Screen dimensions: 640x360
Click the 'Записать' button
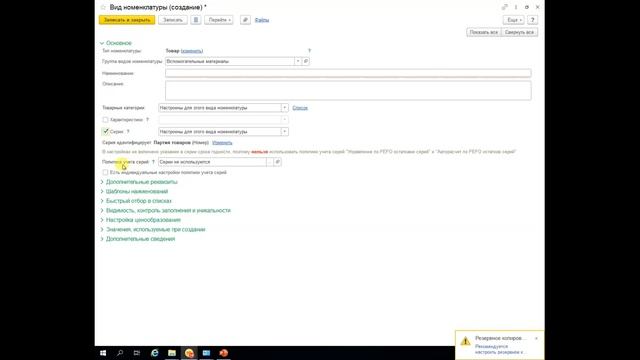pos(173,20)
